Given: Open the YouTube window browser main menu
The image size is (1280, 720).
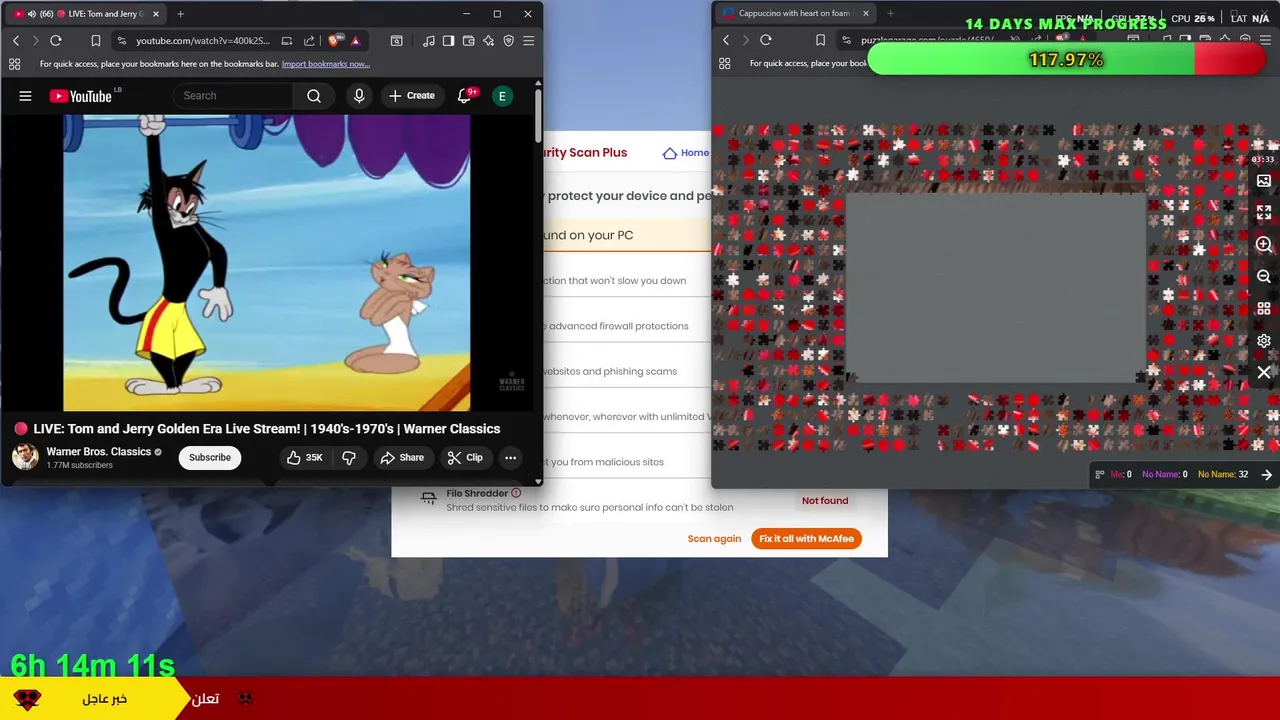Looking at the screenshot, I should click(x=529, y=41).
